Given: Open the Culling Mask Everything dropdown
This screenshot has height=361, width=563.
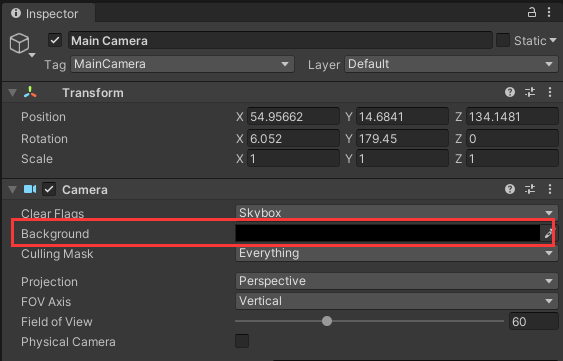Looking at the screenshot, I should (397, 253).
